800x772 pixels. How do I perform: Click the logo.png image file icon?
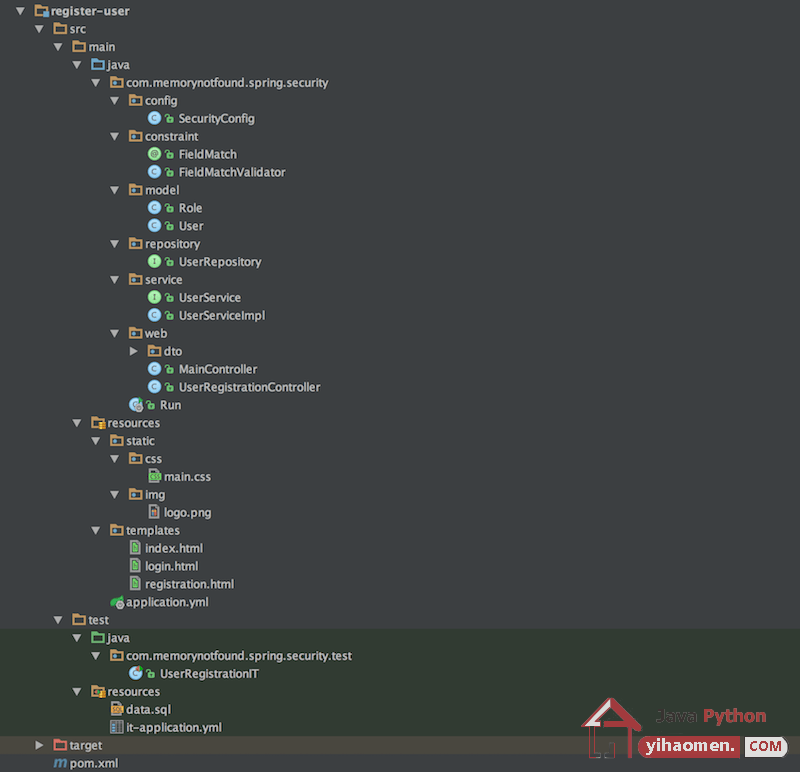point(154,512)
